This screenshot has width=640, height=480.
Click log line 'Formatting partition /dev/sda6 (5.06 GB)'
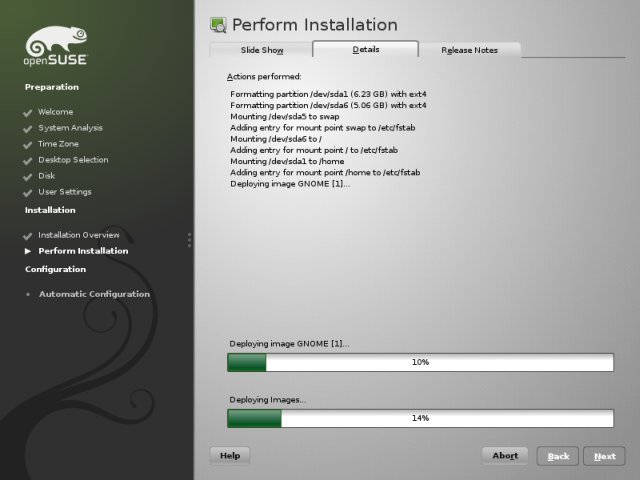pyautogui.click(x=328, y=105)
